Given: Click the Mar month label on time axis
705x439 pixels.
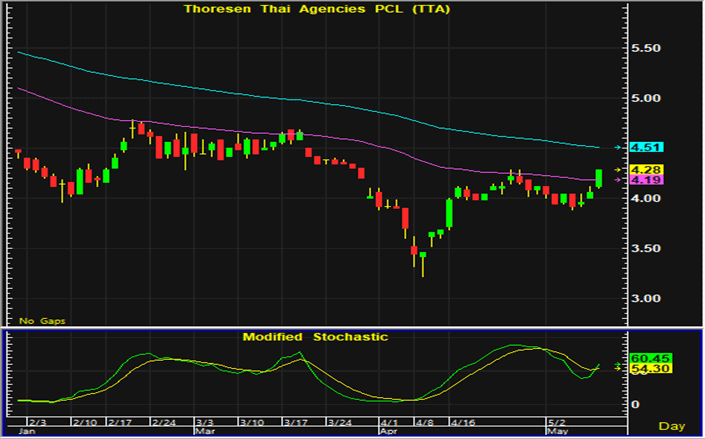Looking at the screenshot, I should 205,433.
